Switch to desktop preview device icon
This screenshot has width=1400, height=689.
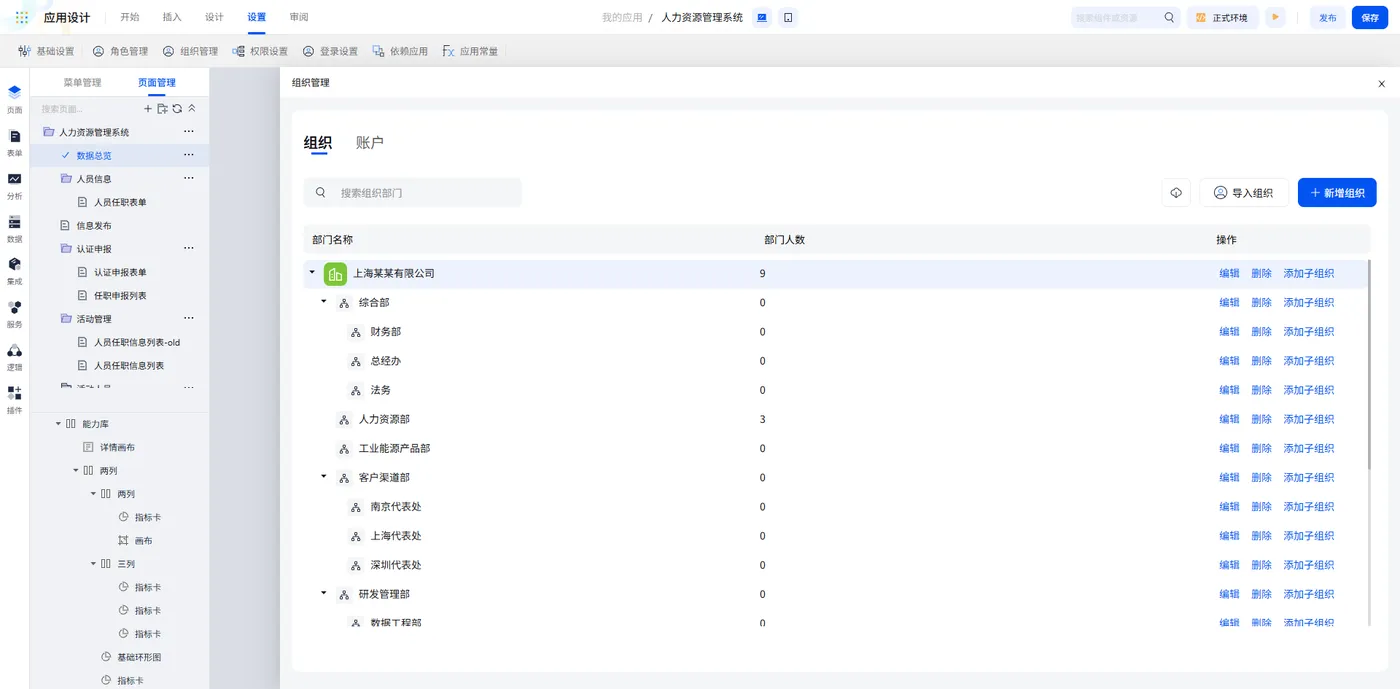(x=762, y=18)
